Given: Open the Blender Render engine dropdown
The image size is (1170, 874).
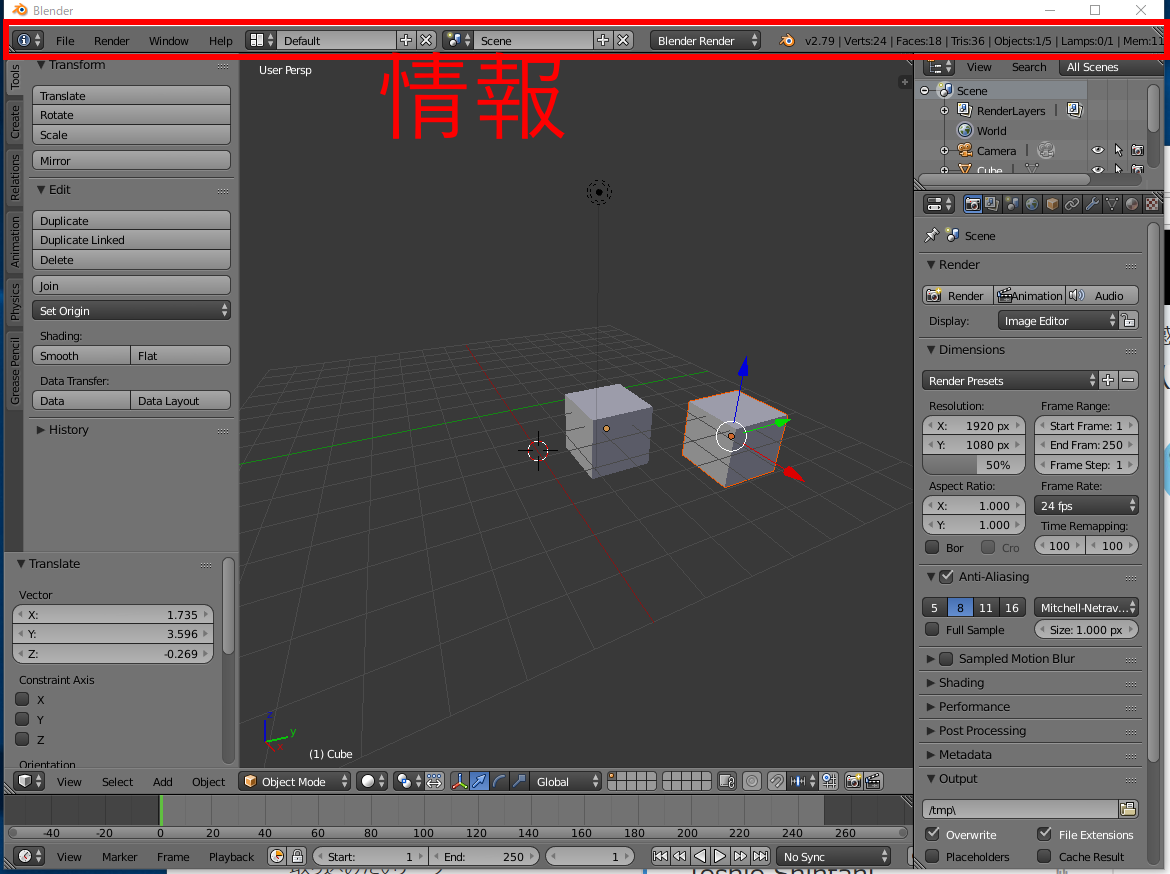Looking at the screenshot, I should point(705,40).
